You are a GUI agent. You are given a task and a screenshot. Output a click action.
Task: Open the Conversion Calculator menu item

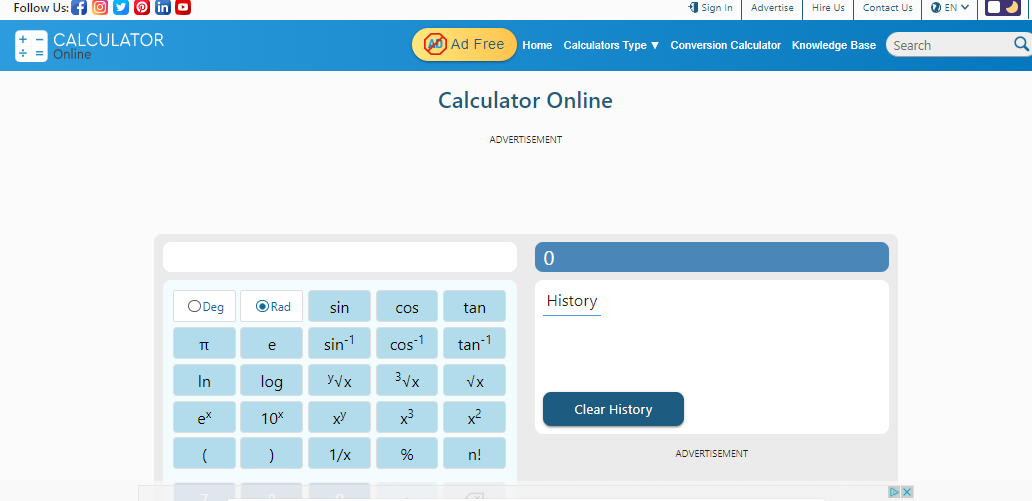point(725,45)
